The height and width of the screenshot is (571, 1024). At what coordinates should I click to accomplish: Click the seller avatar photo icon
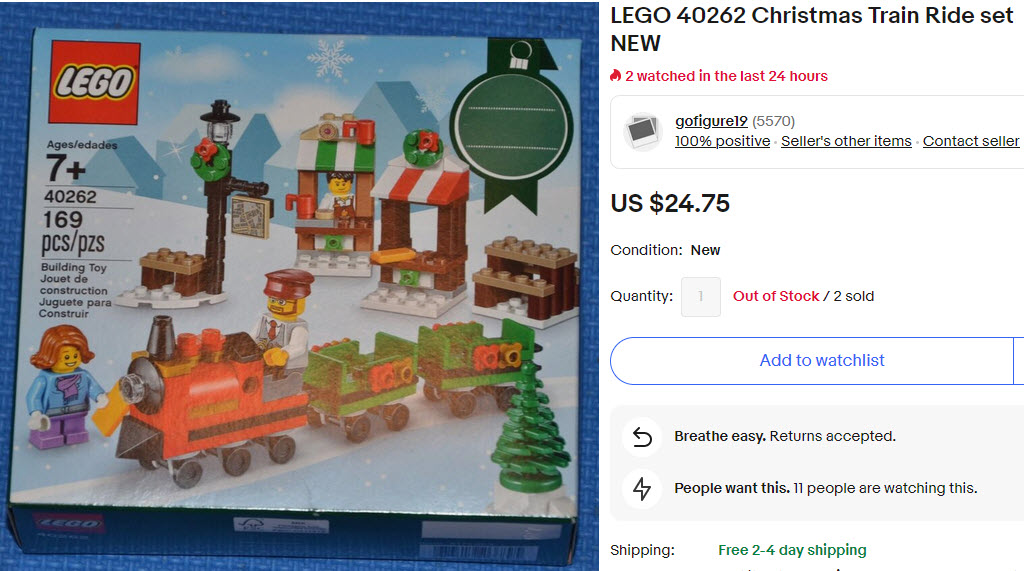point(642,131)
